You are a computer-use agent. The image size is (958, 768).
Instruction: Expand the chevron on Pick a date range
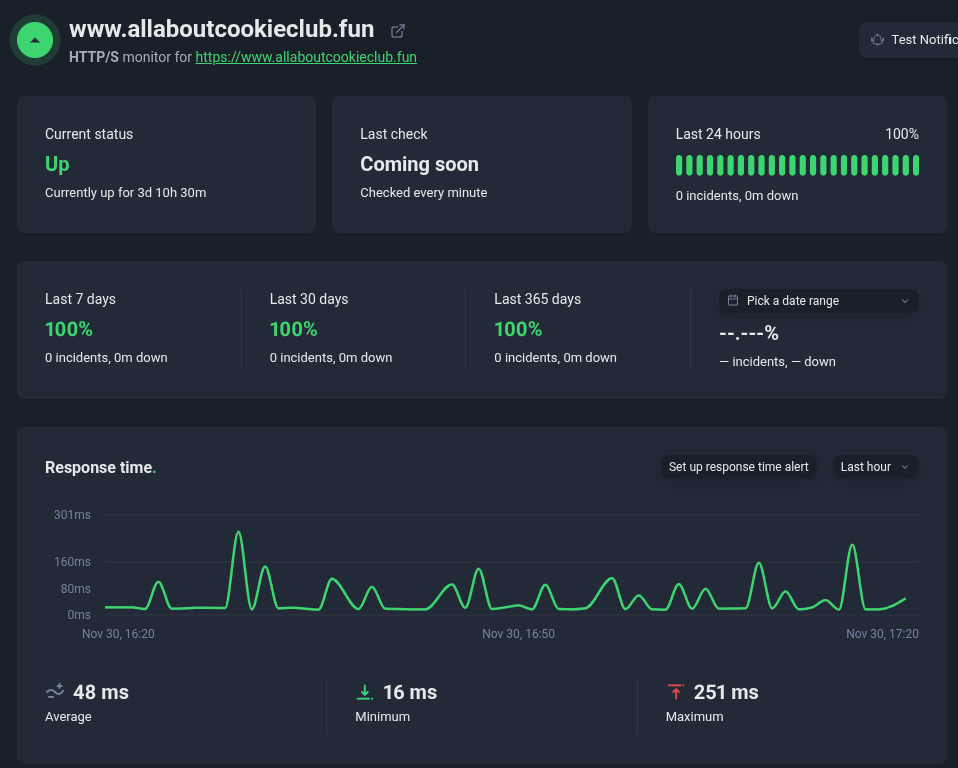tap(905, 300)
